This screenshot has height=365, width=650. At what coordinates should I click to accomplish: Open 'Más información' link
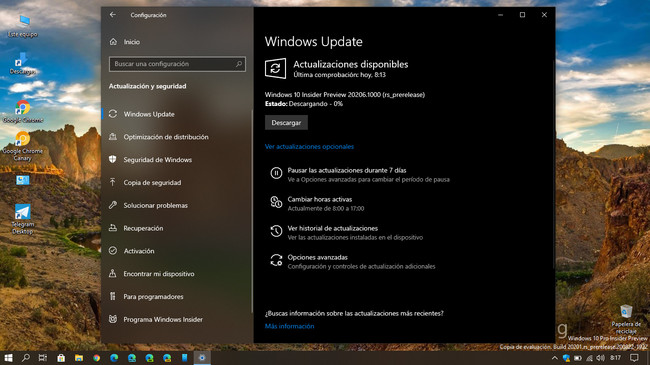pyautogui.click(x=289, y=326)
